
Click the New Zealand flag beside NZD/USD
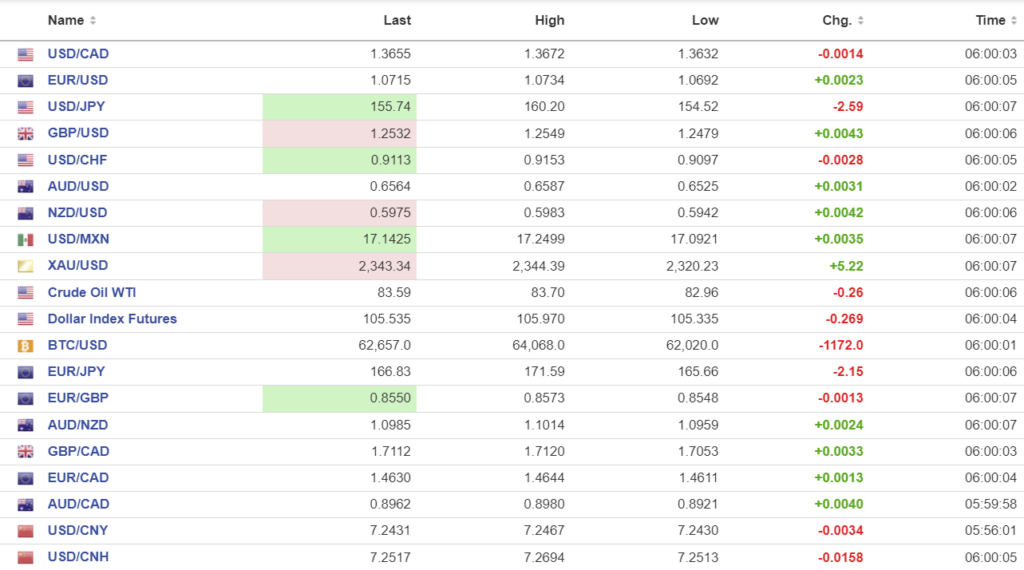[25, 213]
